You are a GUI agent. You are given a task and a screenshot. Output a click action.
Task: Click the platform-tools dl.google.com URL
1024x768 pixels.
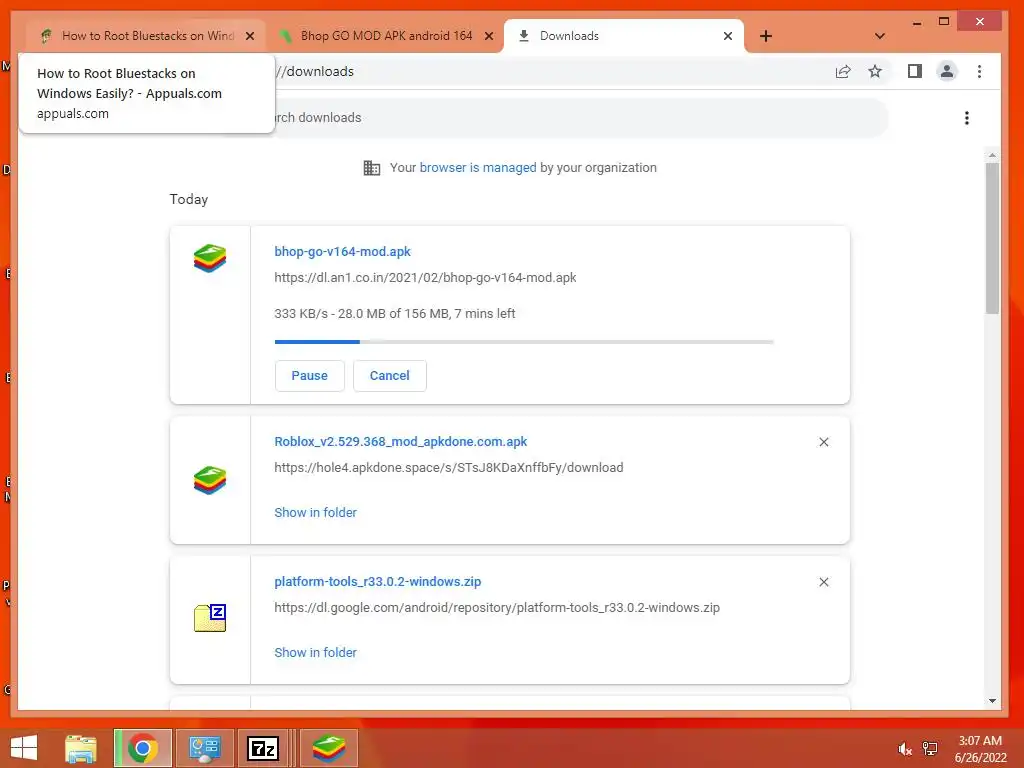coord(497,607)
